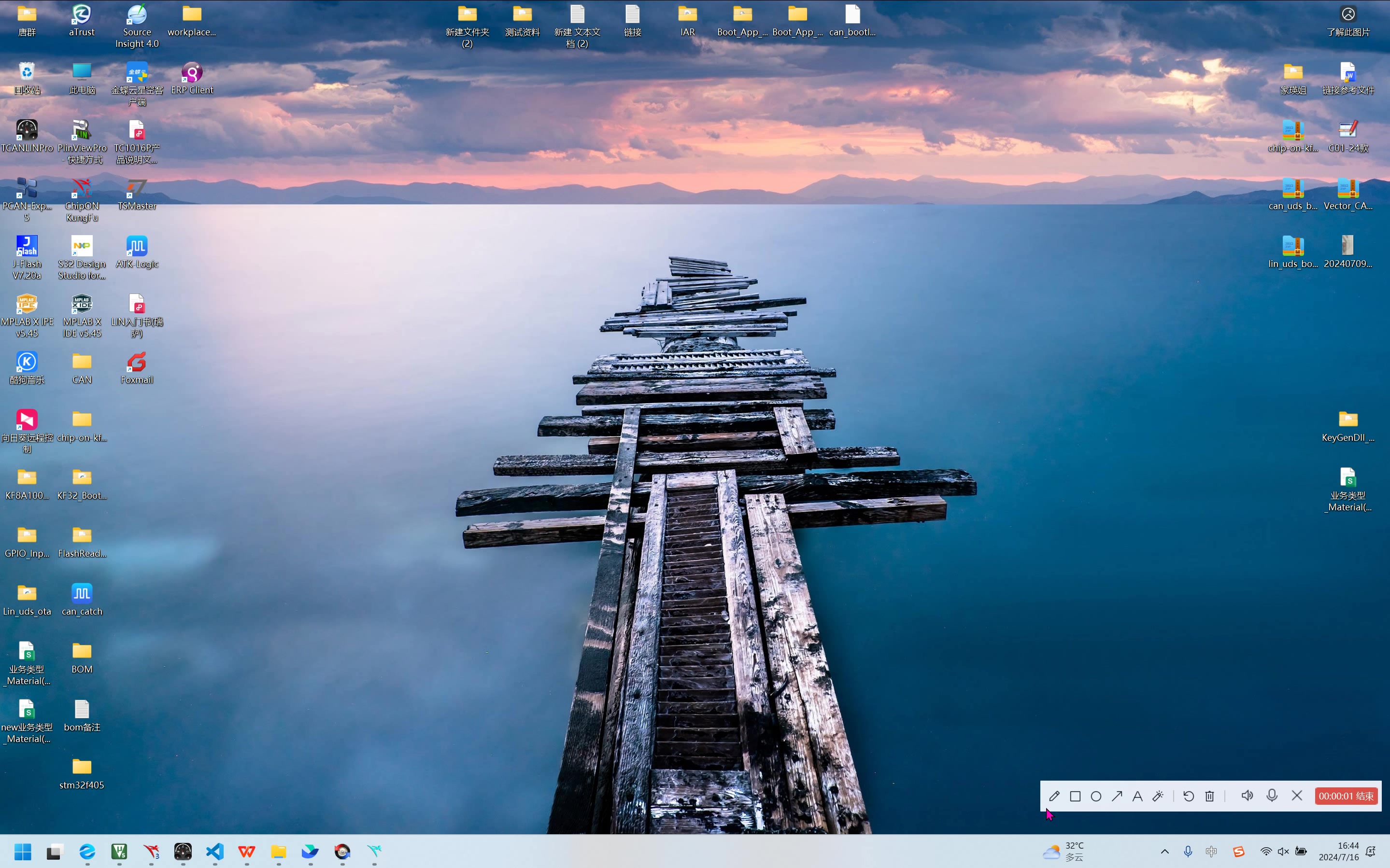Open clock and calendar flyout

coord(1338,852)
